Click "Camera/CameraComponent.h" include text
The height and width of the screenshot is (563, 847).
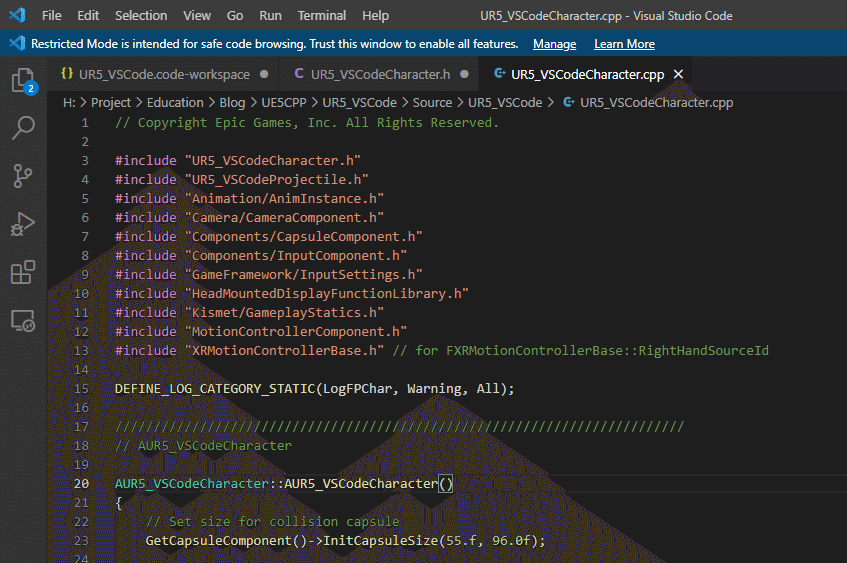[x=284, y=218]
